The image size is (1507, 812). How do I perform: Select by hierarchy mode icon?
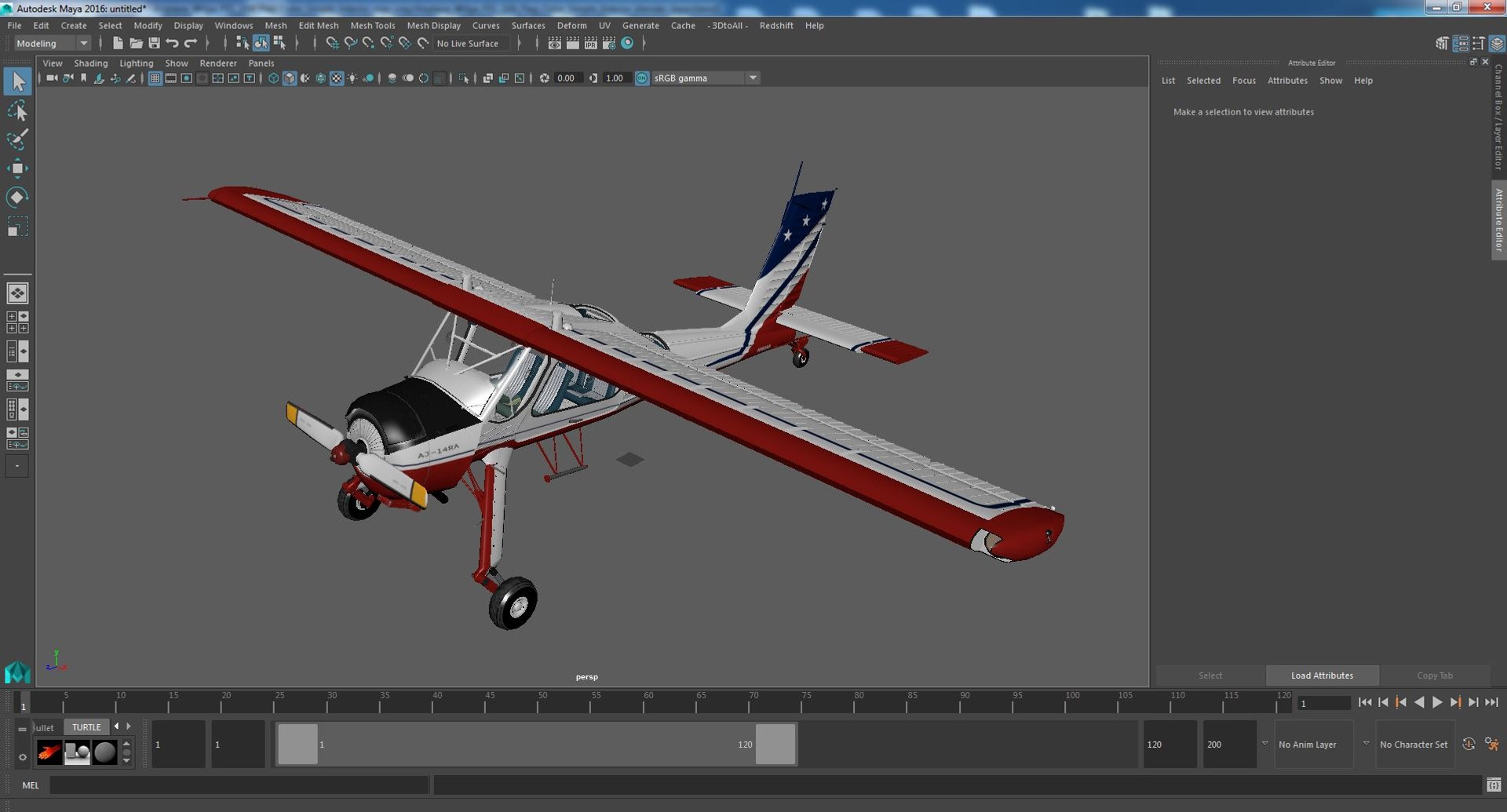click(242, 43)
